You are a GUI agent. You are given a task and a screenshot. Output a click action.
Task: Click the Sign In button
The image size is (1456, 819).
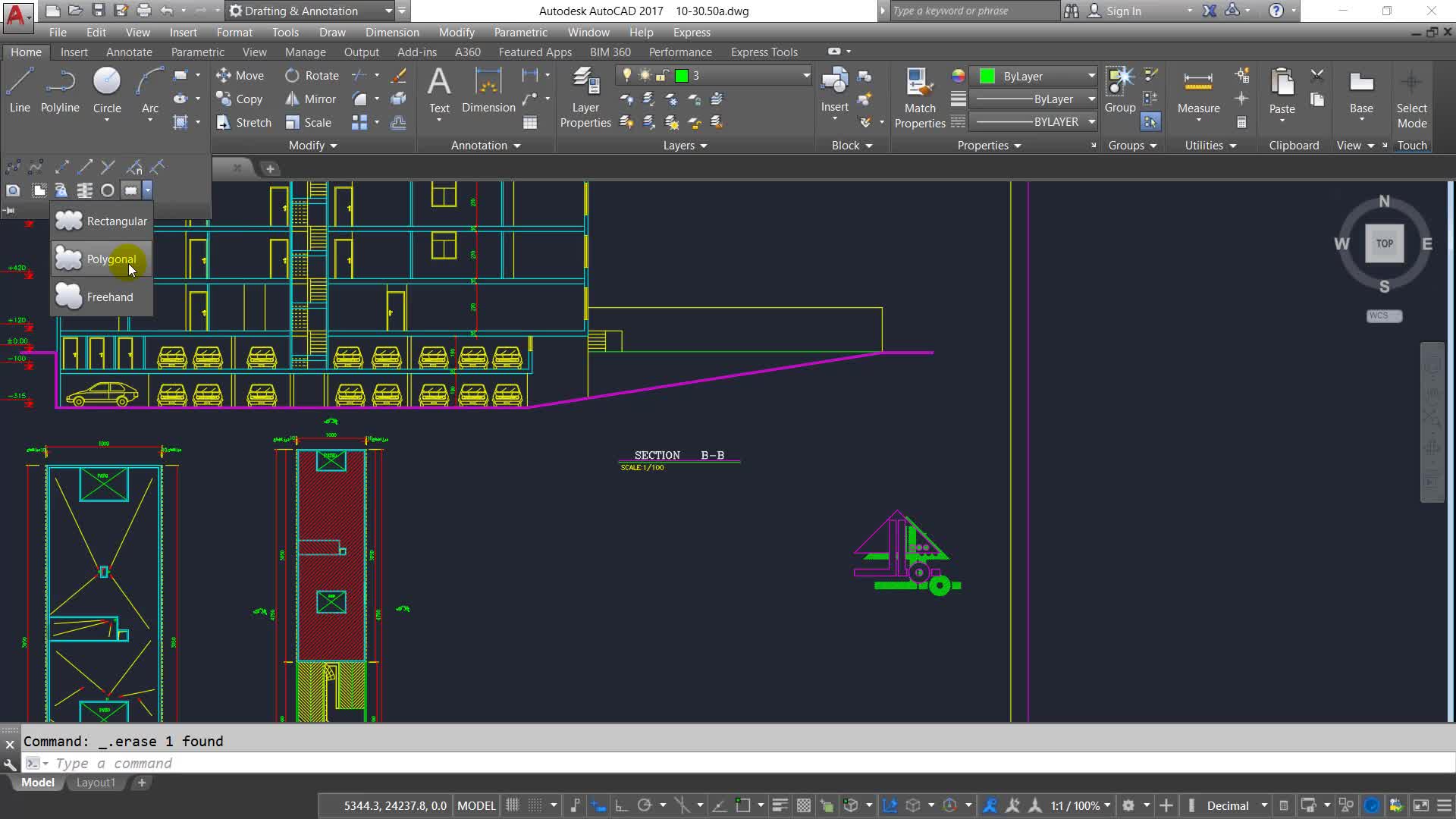(1116, 11)
